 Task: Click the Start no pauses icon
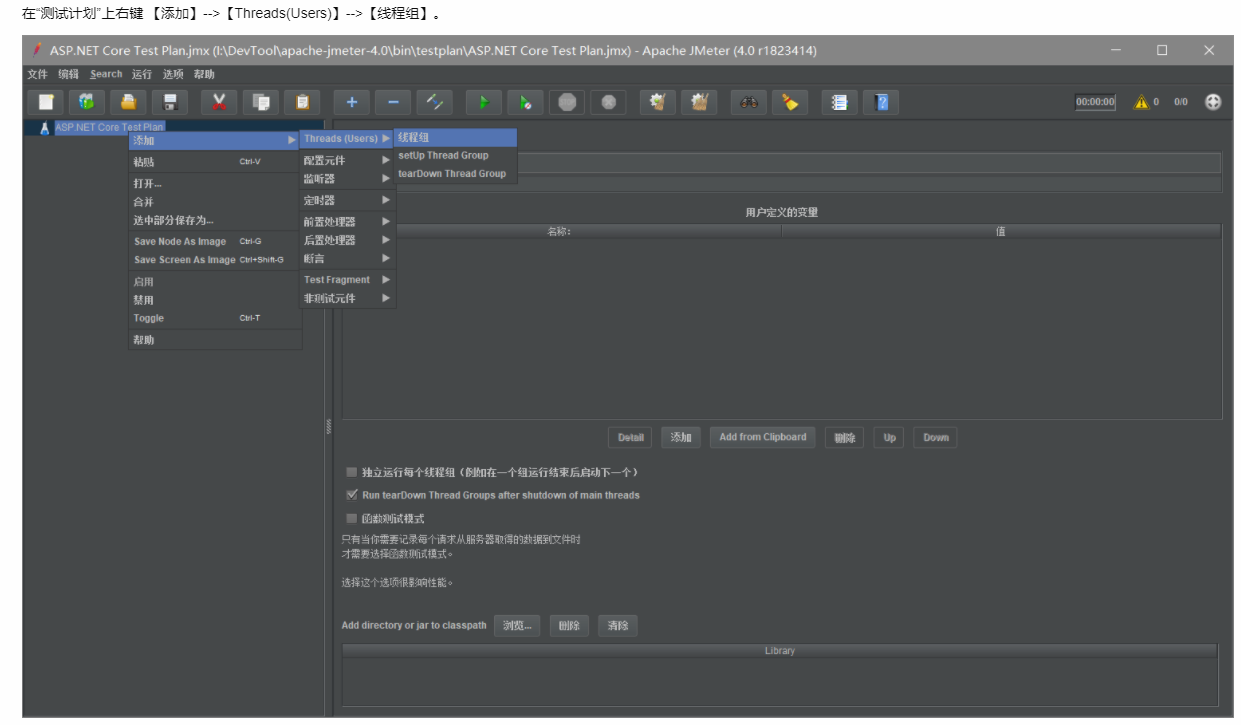[x=525, y=102]
